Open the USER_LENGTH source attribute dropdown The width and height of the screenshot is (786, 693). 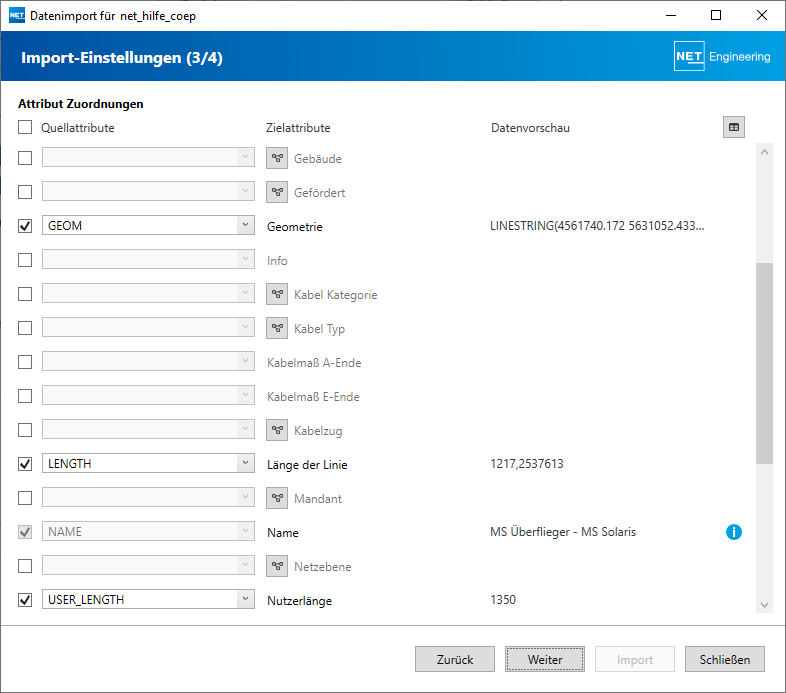148,599
